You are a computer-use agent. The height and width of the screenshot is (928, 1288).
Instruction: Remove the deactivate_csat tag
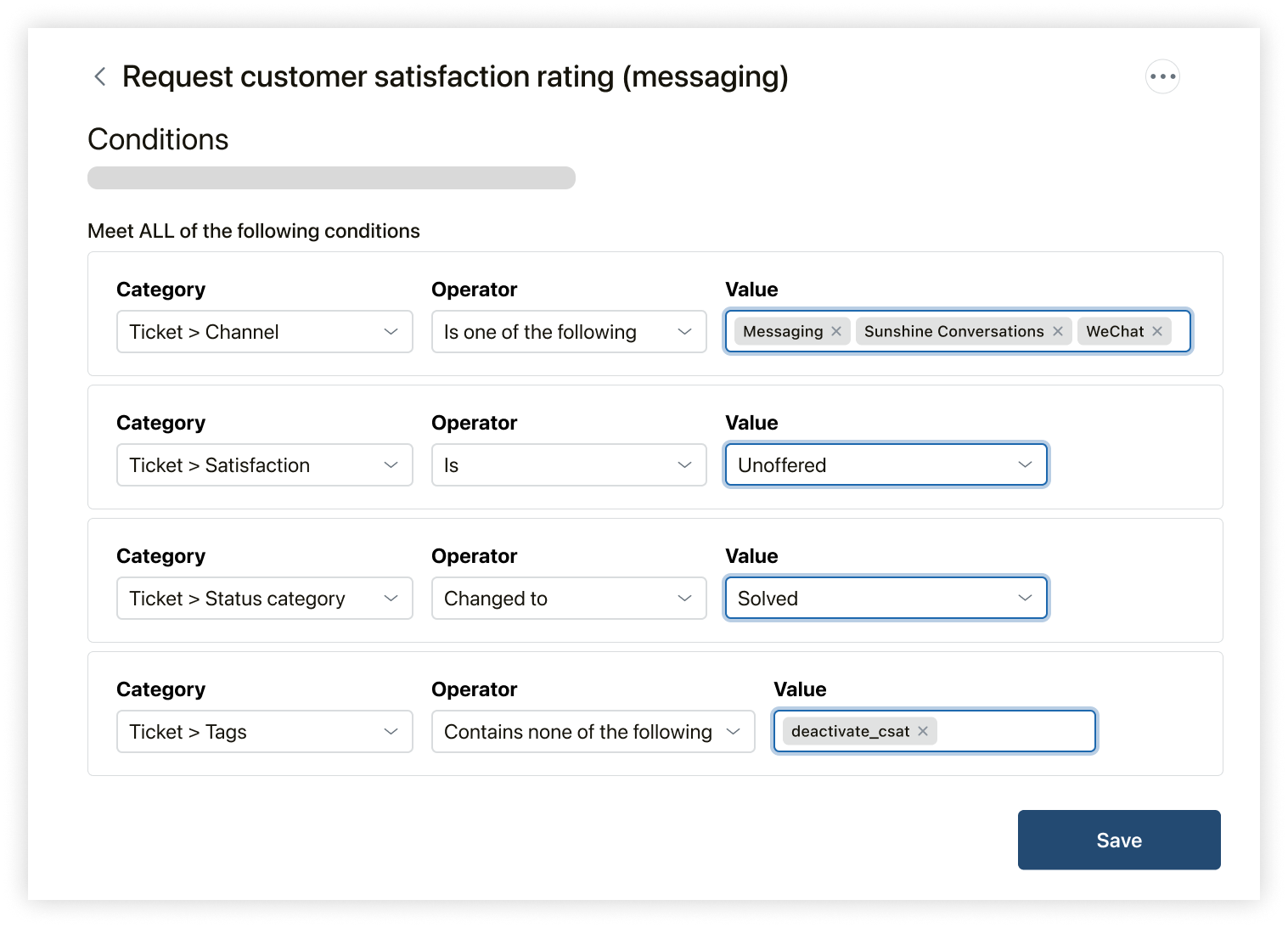923,731
